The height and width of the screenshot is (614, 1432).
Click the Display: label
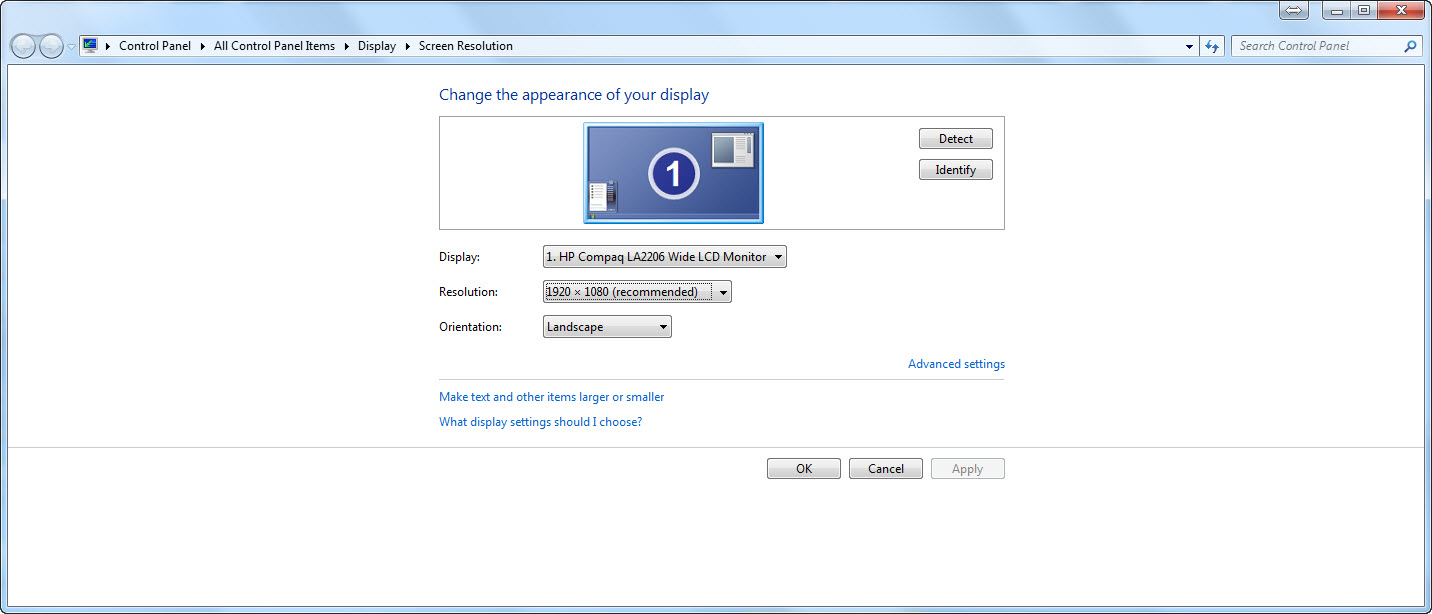[460, 257]
